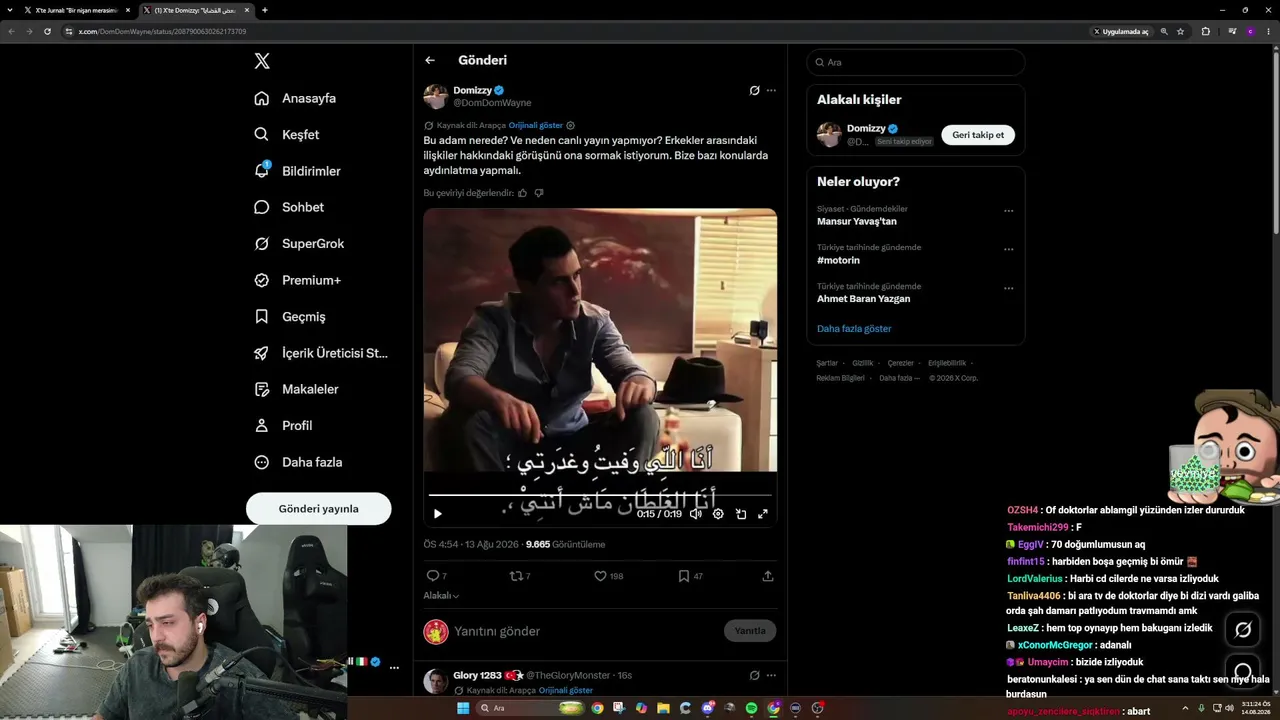Go back with the Gönderi arrow
The height and width of the screenshot is (720, 1280).
[430, 60]
